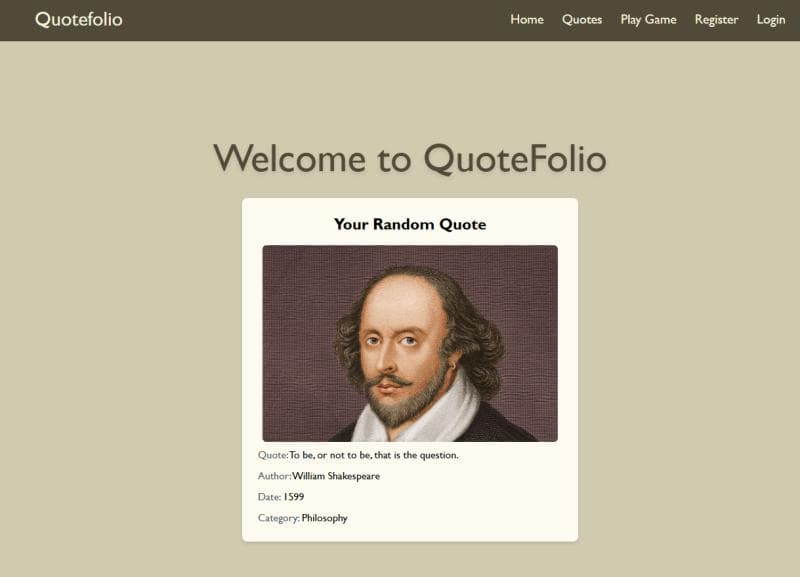Viewport: 800px width, 577px height.
Task: Click the page background below the card
Action: click(400, 560)
